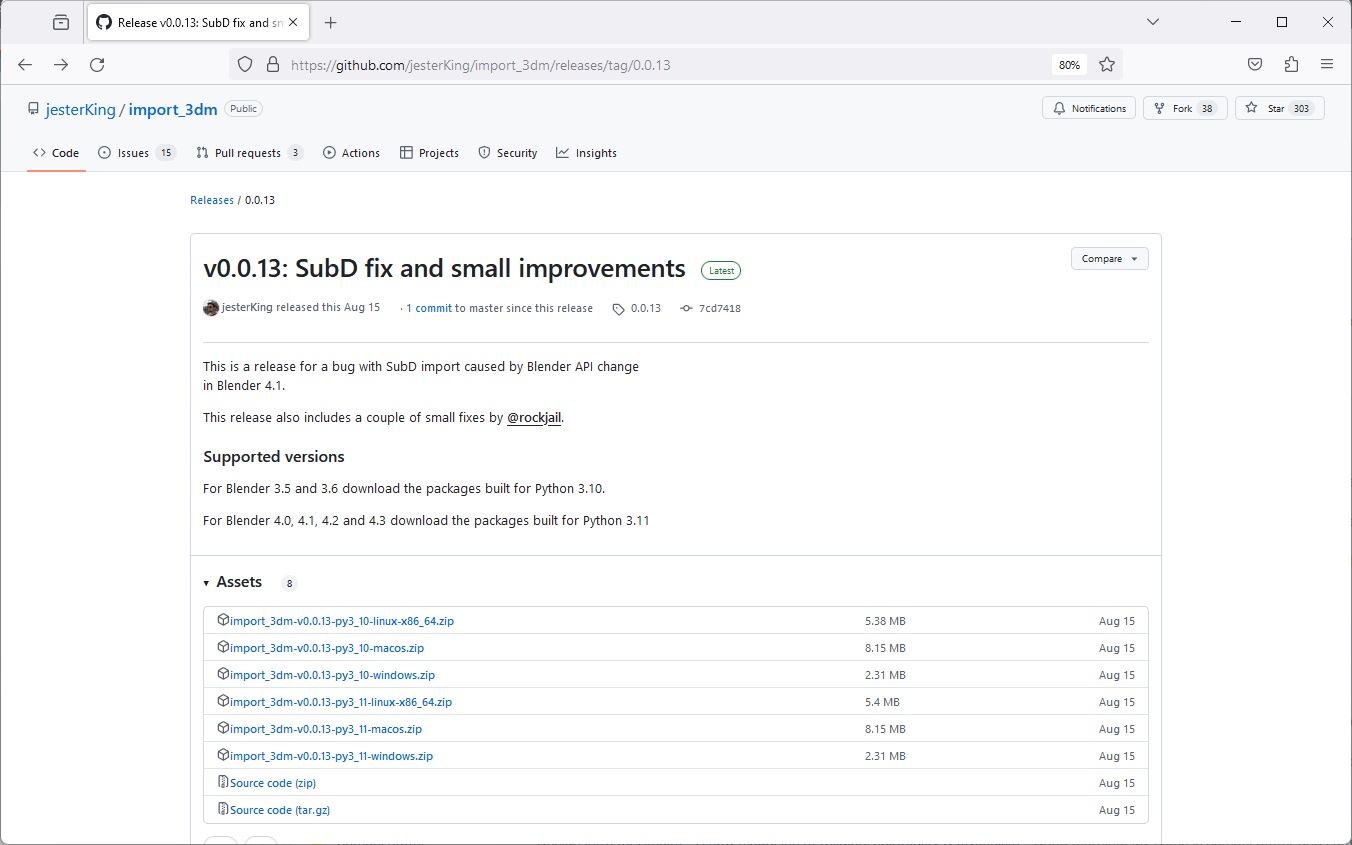The image size is (1352, 845).
Task: Click the 5.4 MB file size text
Action: coord(882,702)
